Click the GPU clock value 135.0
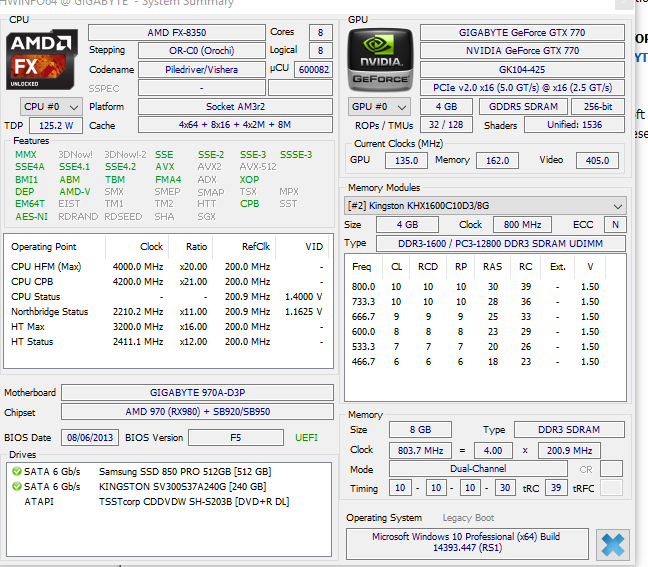 pyautogui.click(x=406, y=161)
